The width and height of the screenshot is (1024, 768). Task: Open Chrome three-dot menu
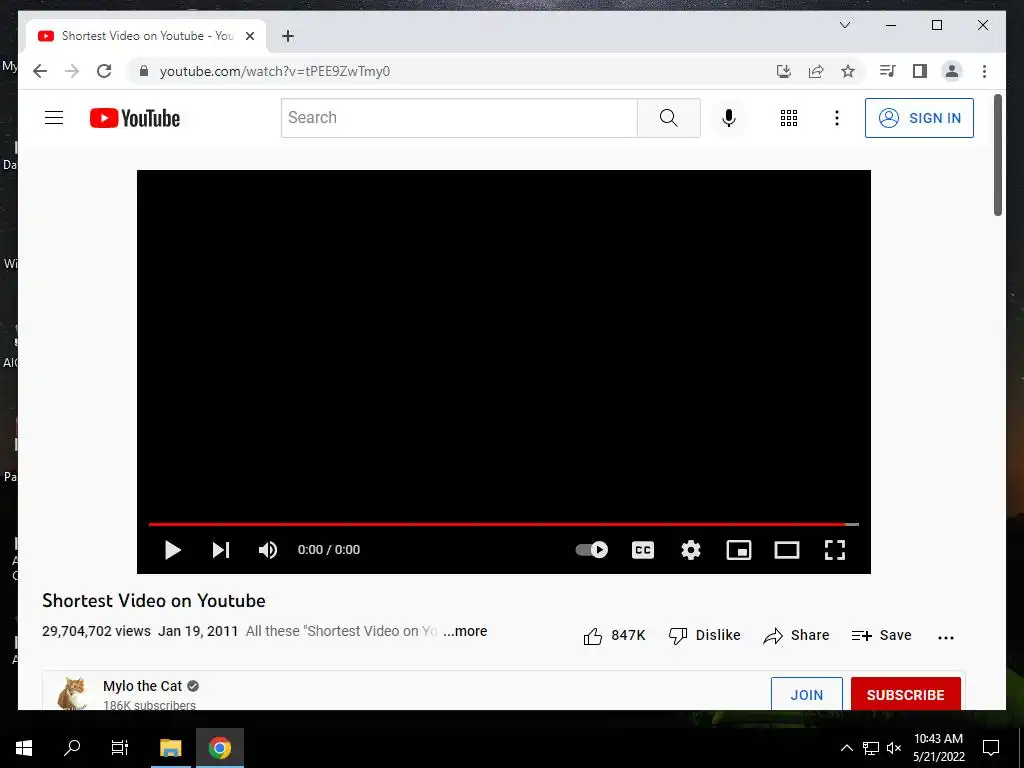984,71
